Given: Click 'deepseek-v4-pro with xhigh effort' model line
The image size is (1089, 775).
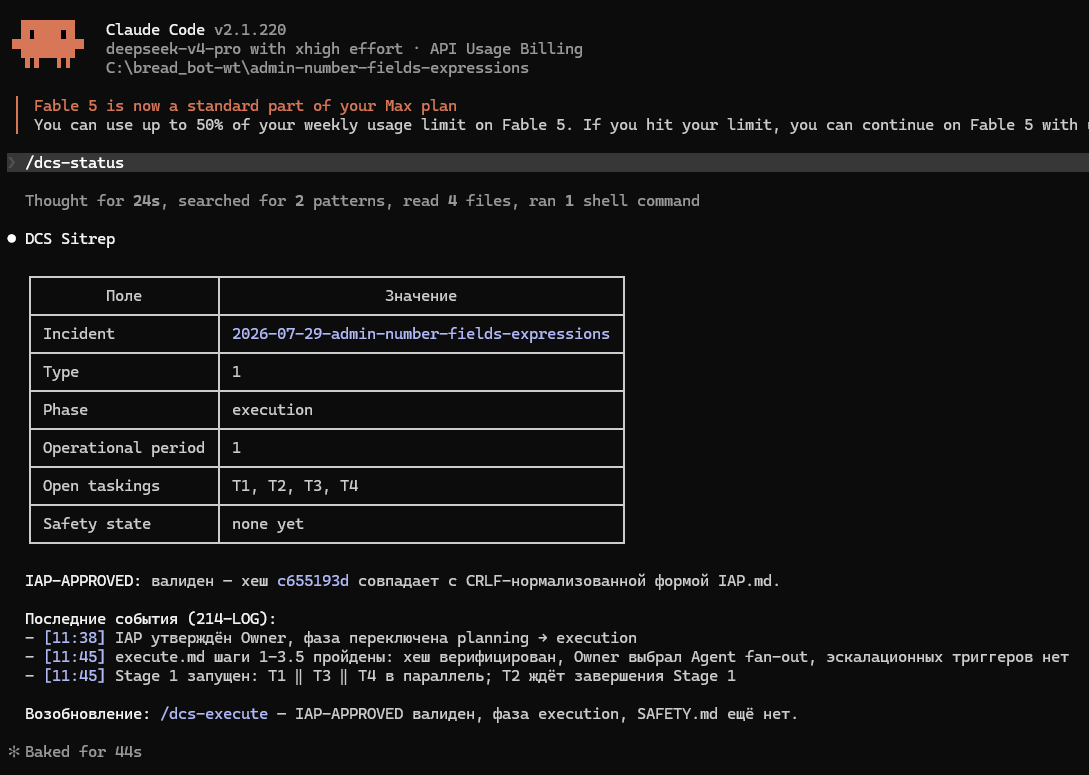Looking at the screenshot, I should pyautogui.click(x=254, y=49).
